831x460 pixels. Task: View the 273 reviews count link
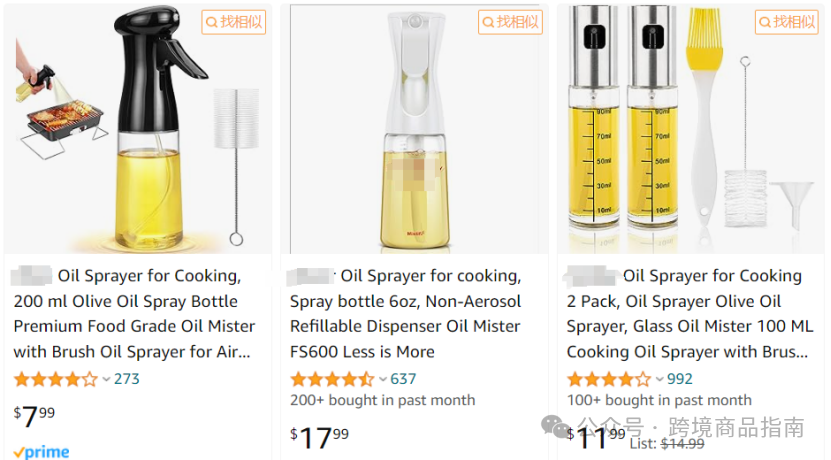127,379
